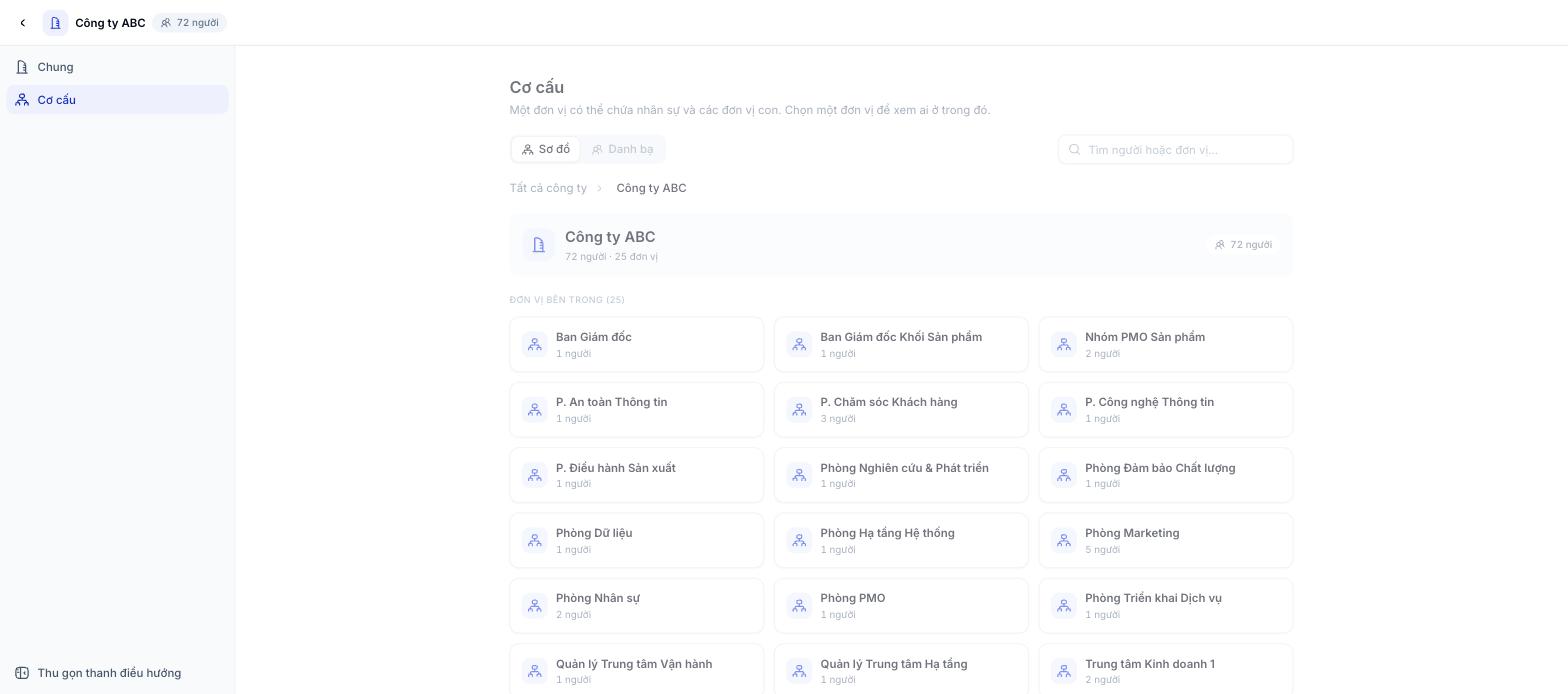Click the P. Công nghệ Thông tin icon
The height and width of the screenshot is (694, 1568).
1064,410
